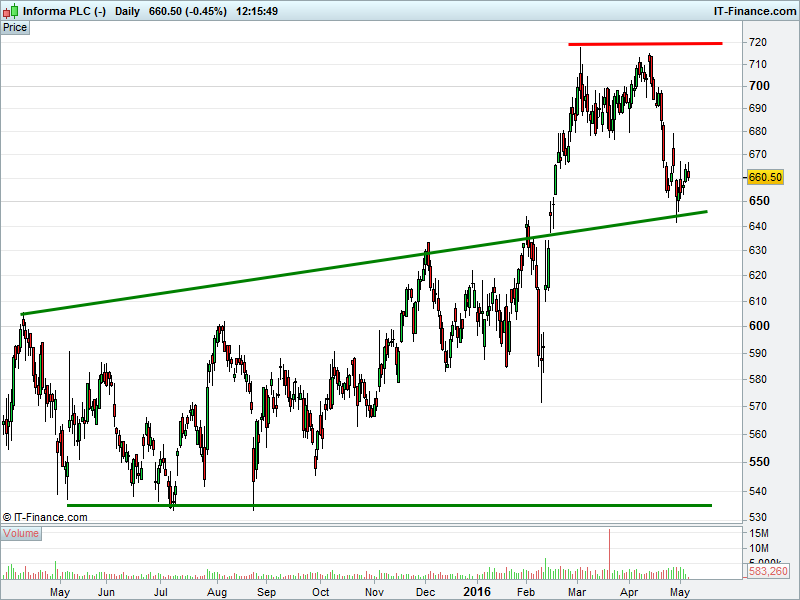Click the 590 price axis label
This screenshot has height=600, width=800.
[x=758, y=353]
